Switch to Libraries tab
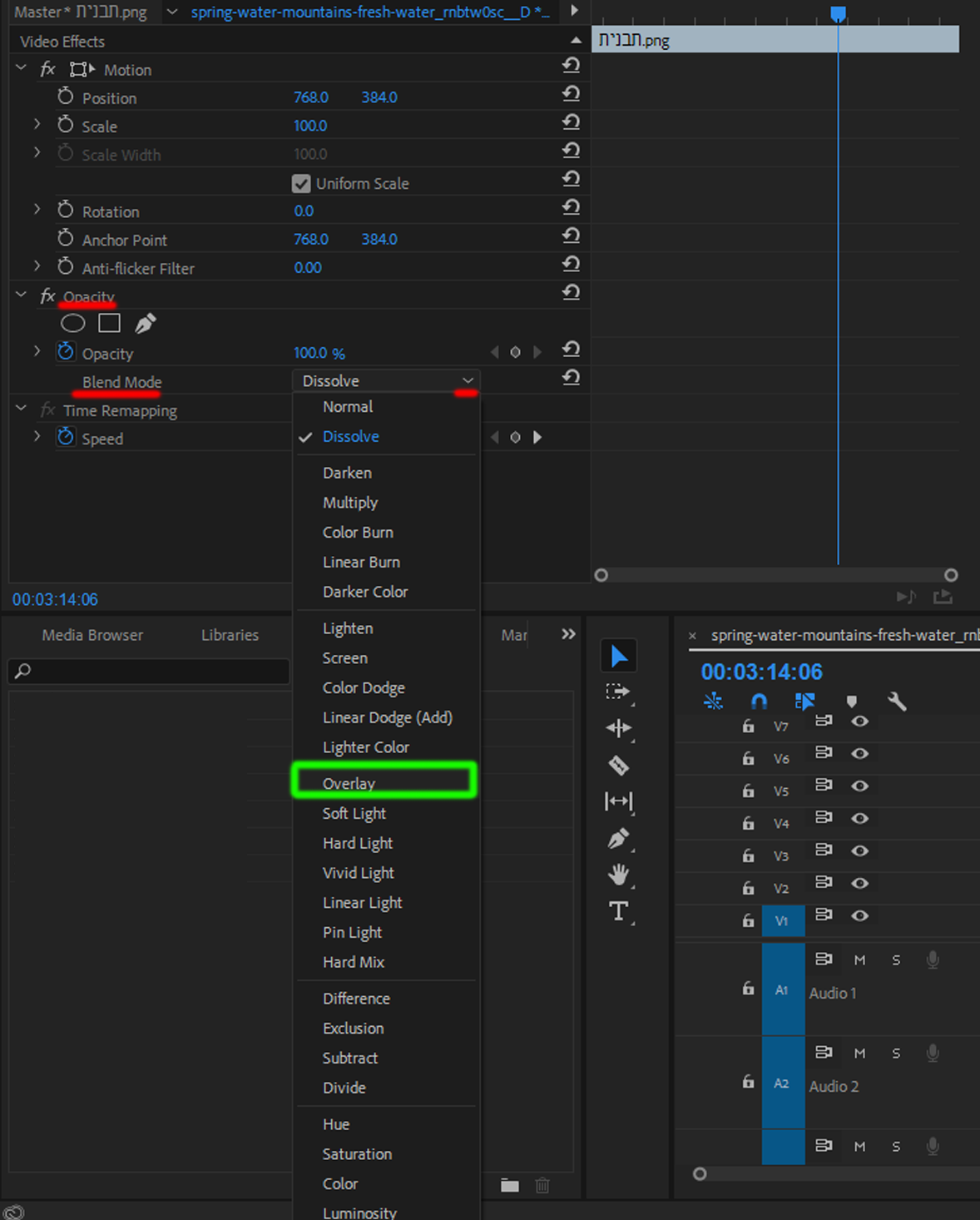This screenshot has height=1220, width=980. tap(230, 635)
